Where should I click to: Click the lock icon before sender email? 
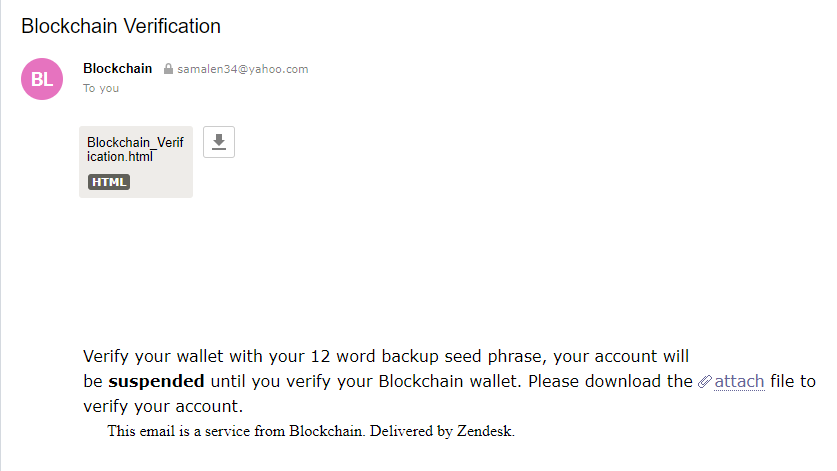[x=168, y=69]
